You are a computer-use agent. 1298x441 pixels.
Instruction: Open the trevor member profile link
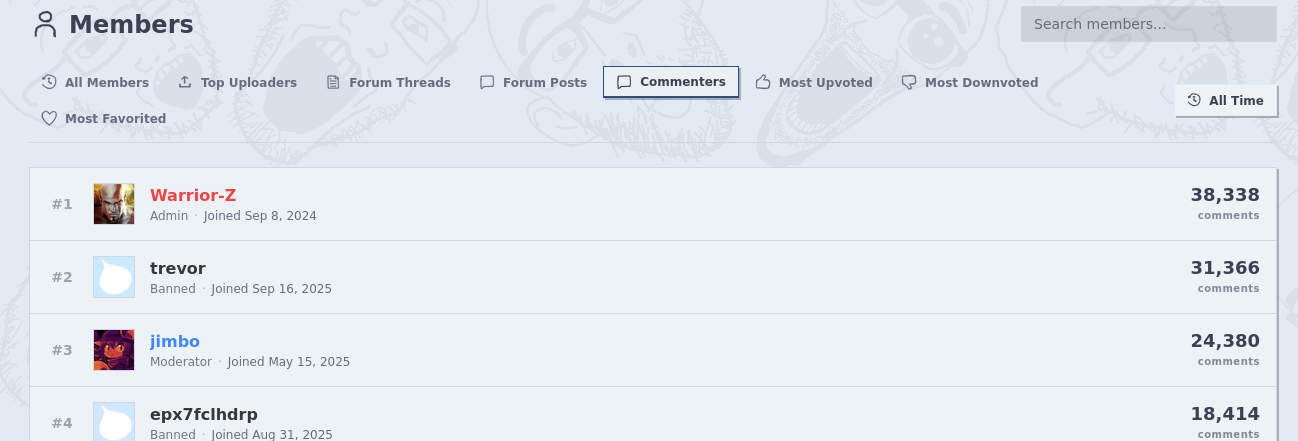(178, 268)
